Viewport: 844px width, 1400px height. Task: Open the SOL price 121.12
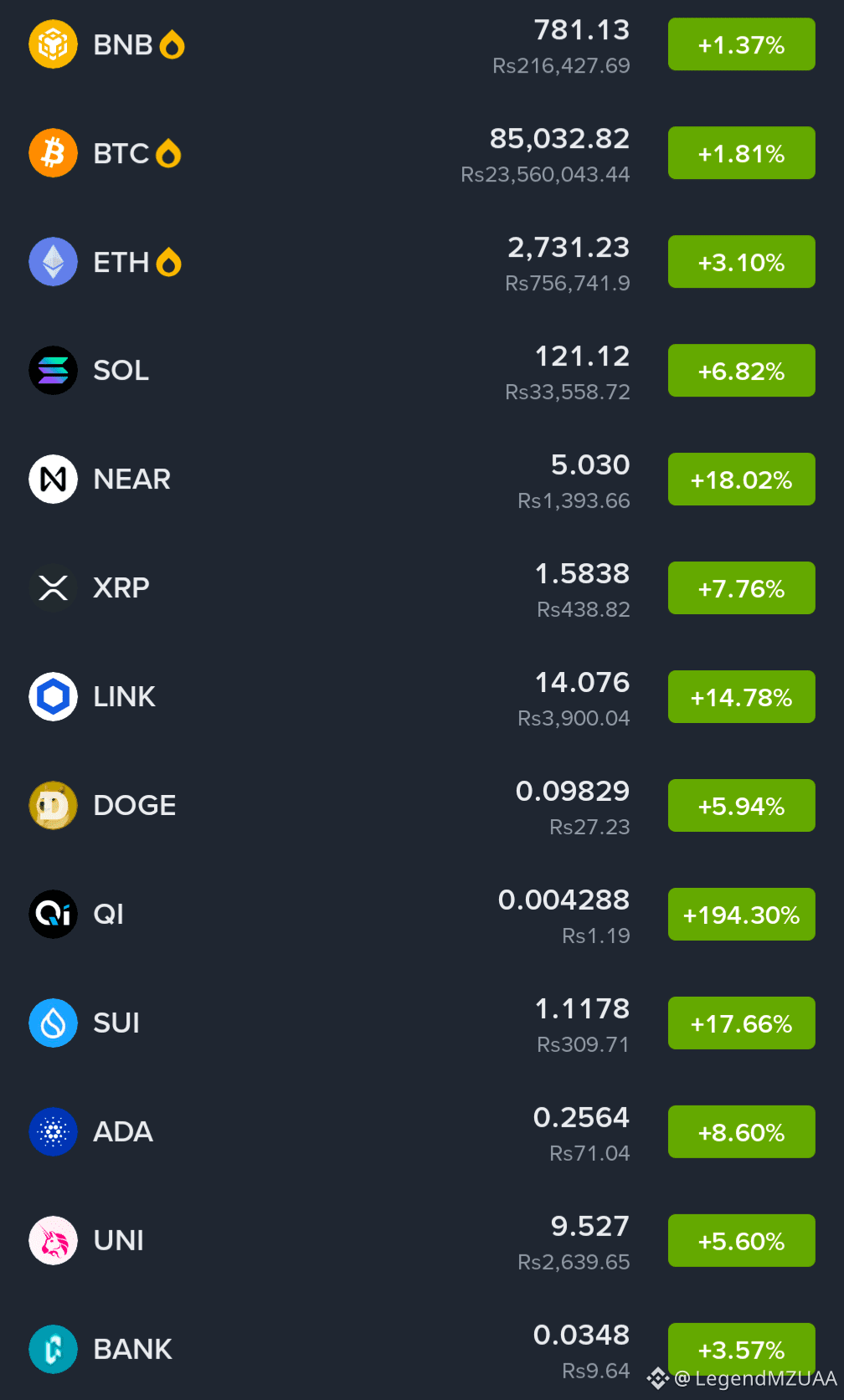[x=582, y=356]
